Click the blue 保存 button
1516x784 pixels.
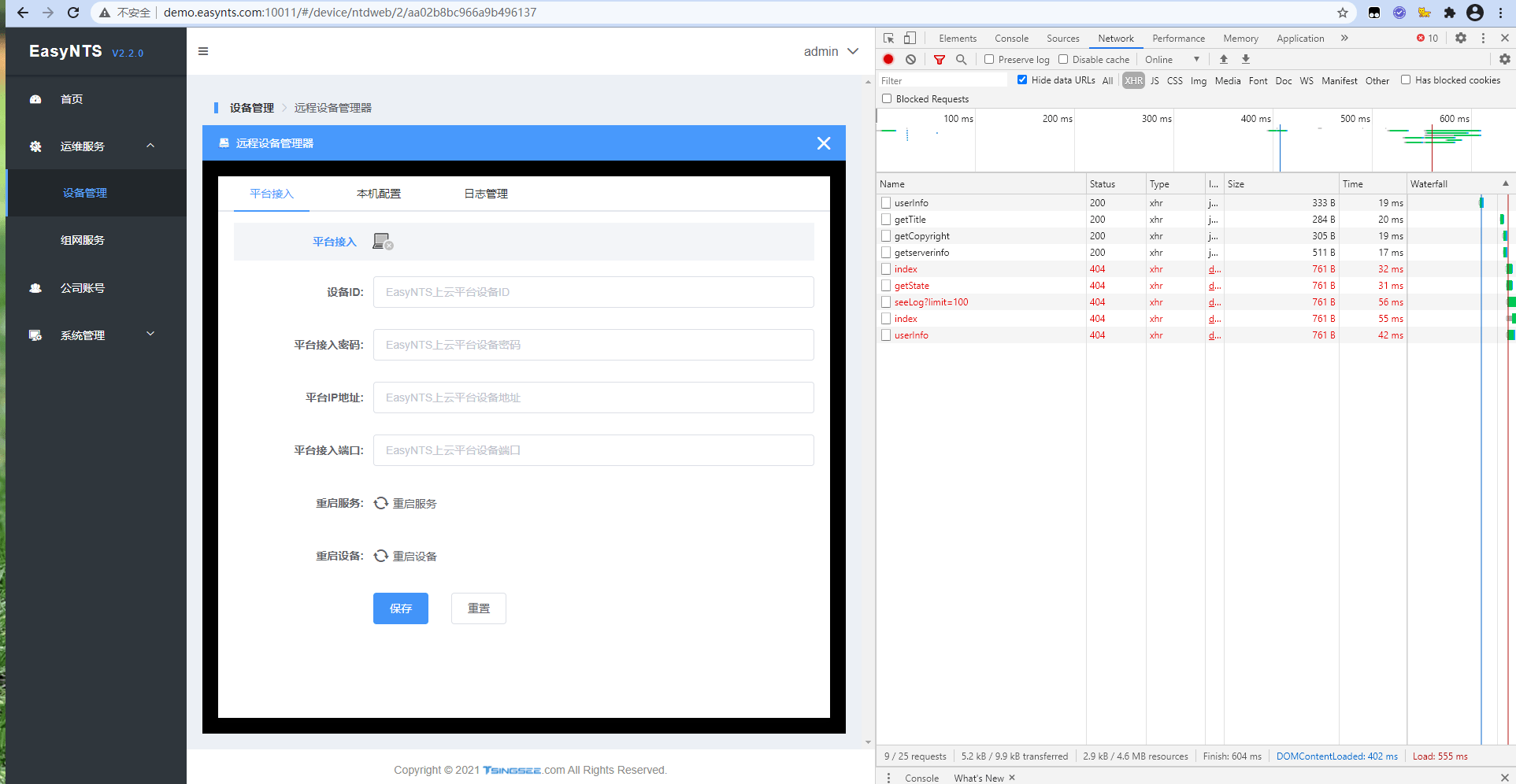[401, 608]
